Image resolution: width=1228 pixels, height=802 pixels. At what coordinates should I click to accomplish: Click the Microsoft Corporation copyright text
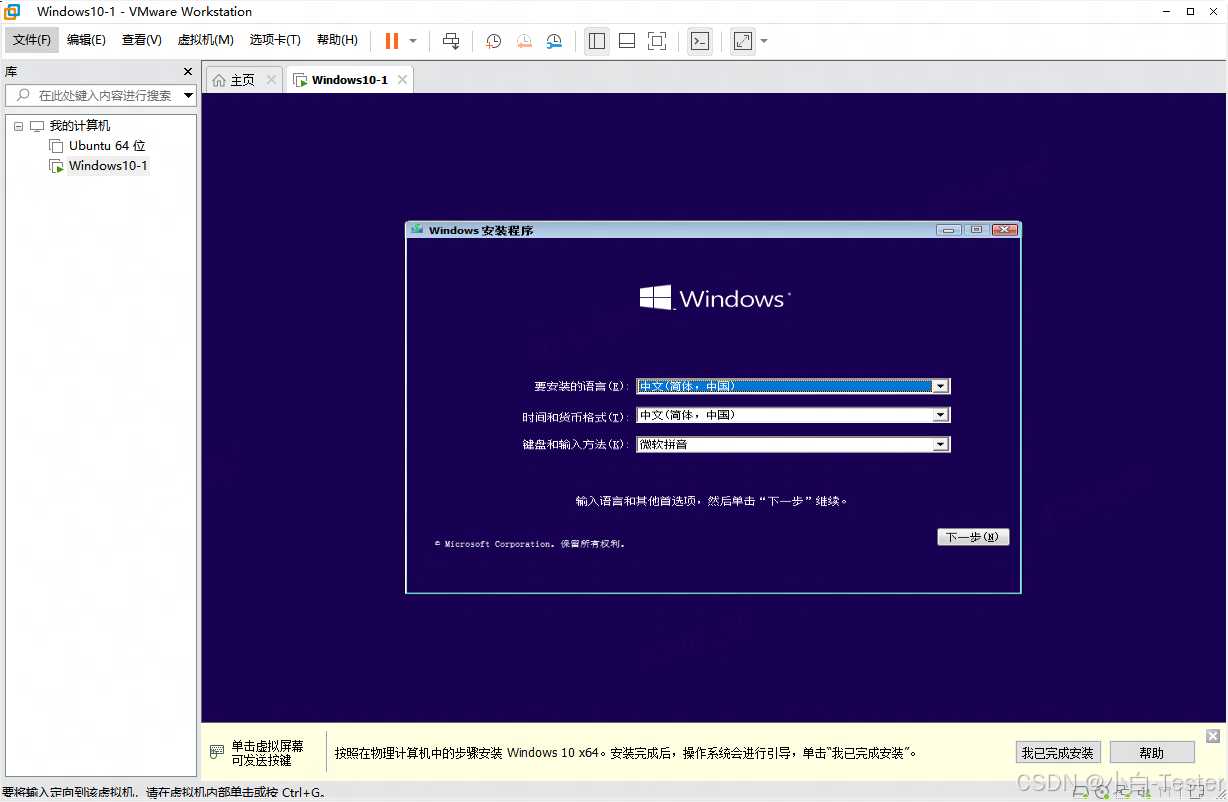[x=530, y=544]
